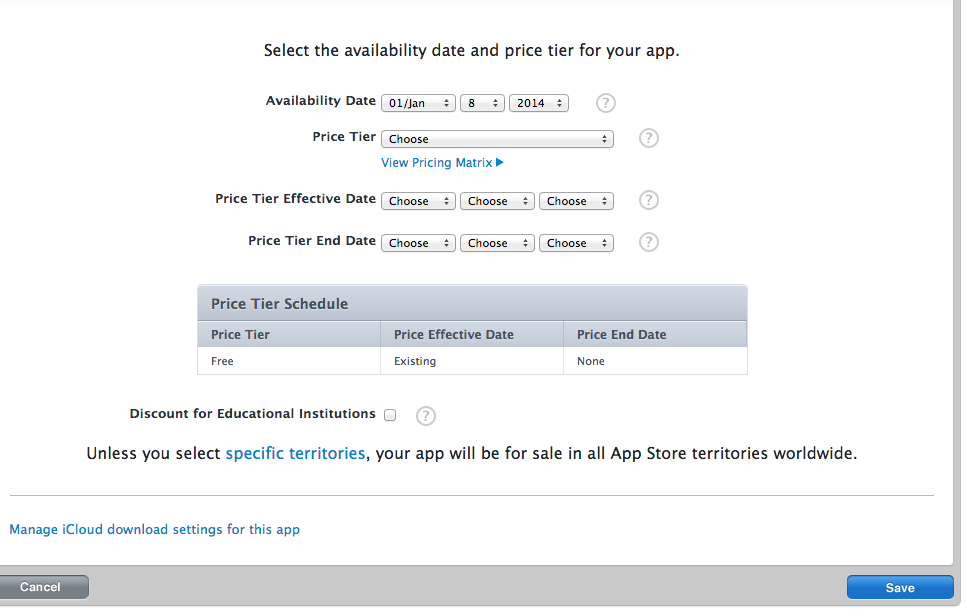Open help for Price Tier Effective Date
This screenshot has width=967, height=616.
coord(648,200)
